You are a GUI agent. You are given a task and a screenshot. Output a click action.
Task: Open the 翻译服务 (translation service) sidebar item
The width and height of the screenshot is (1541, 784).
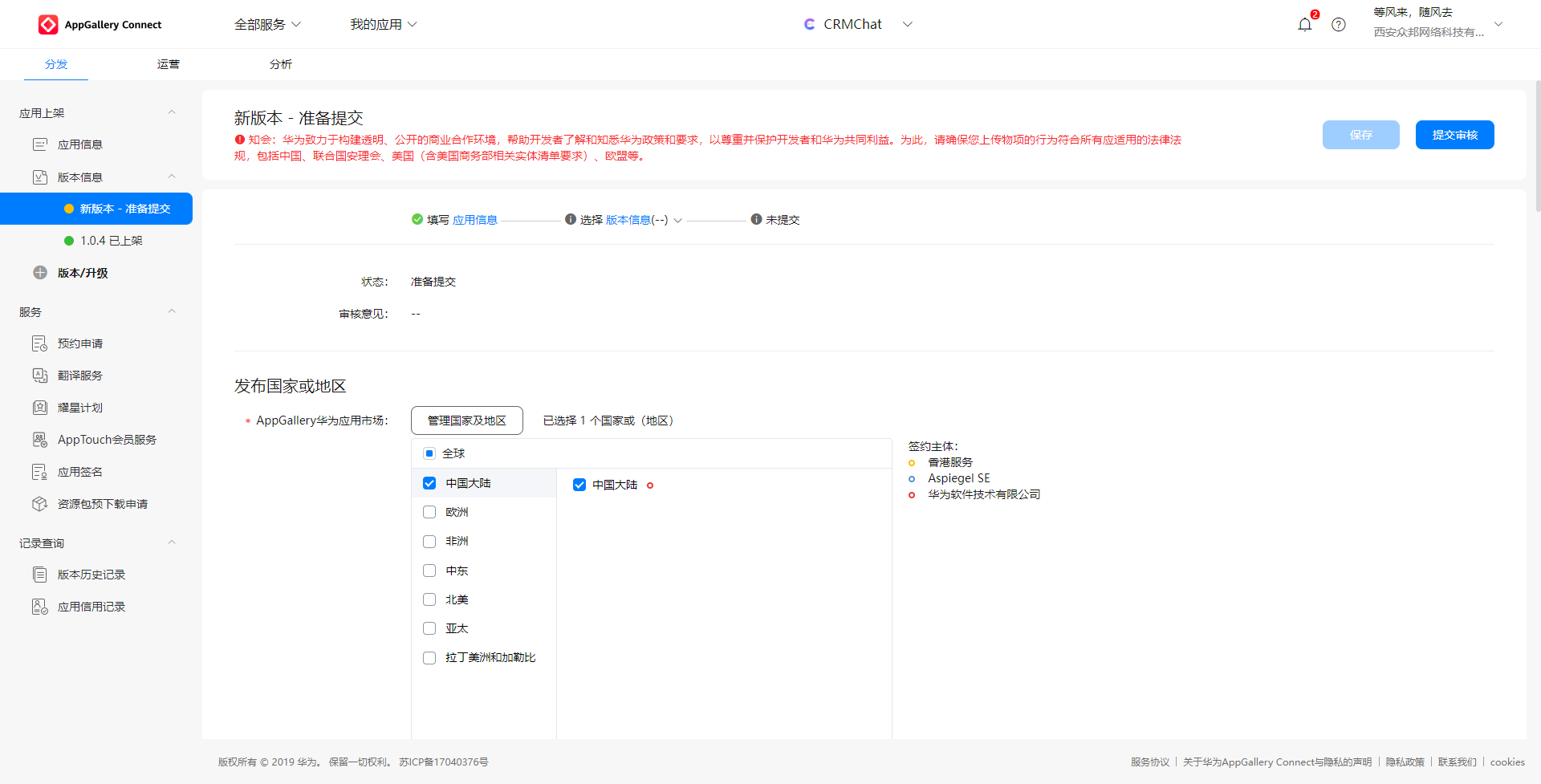point(79,375)
